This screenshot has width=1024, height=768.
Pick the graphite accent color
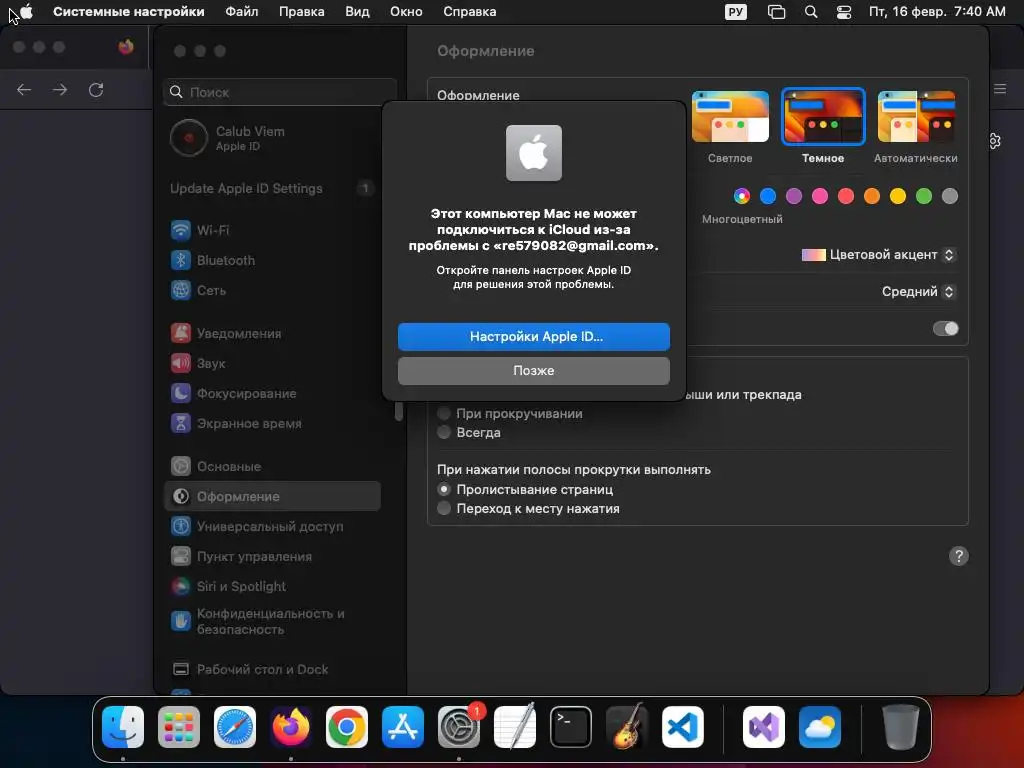point(950,196)
